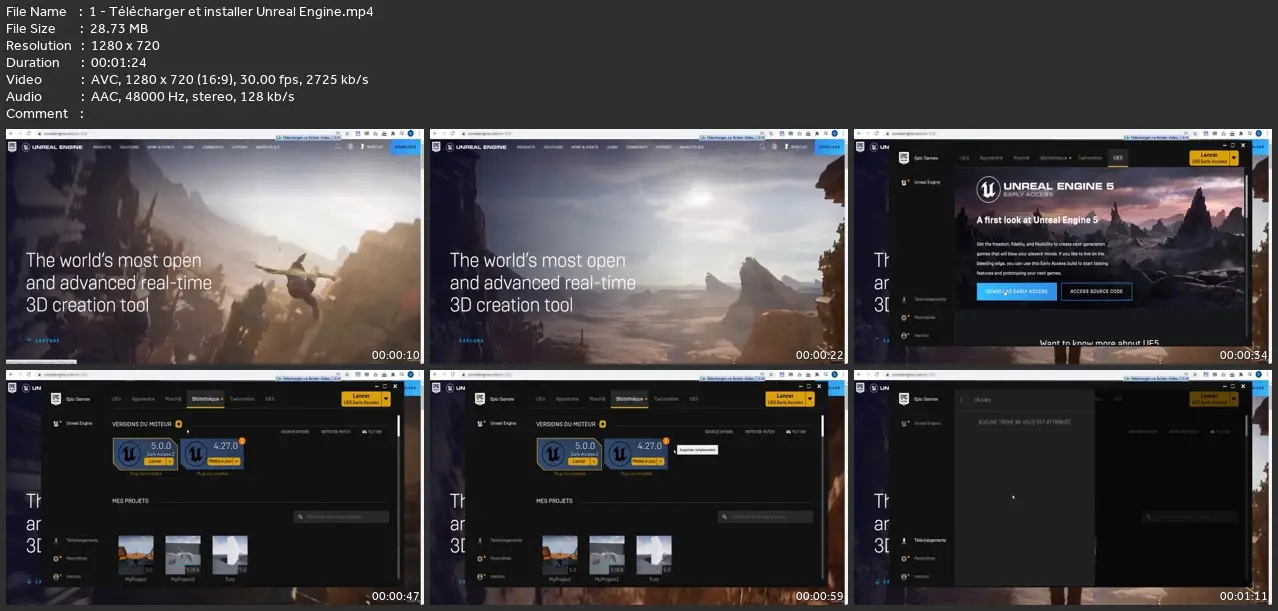The height and width of the screenshot is (611, 1278).
Task: Select UE4 tab in 00:00:34 frame
Action: pyautogui.click(x=964, y=158)
